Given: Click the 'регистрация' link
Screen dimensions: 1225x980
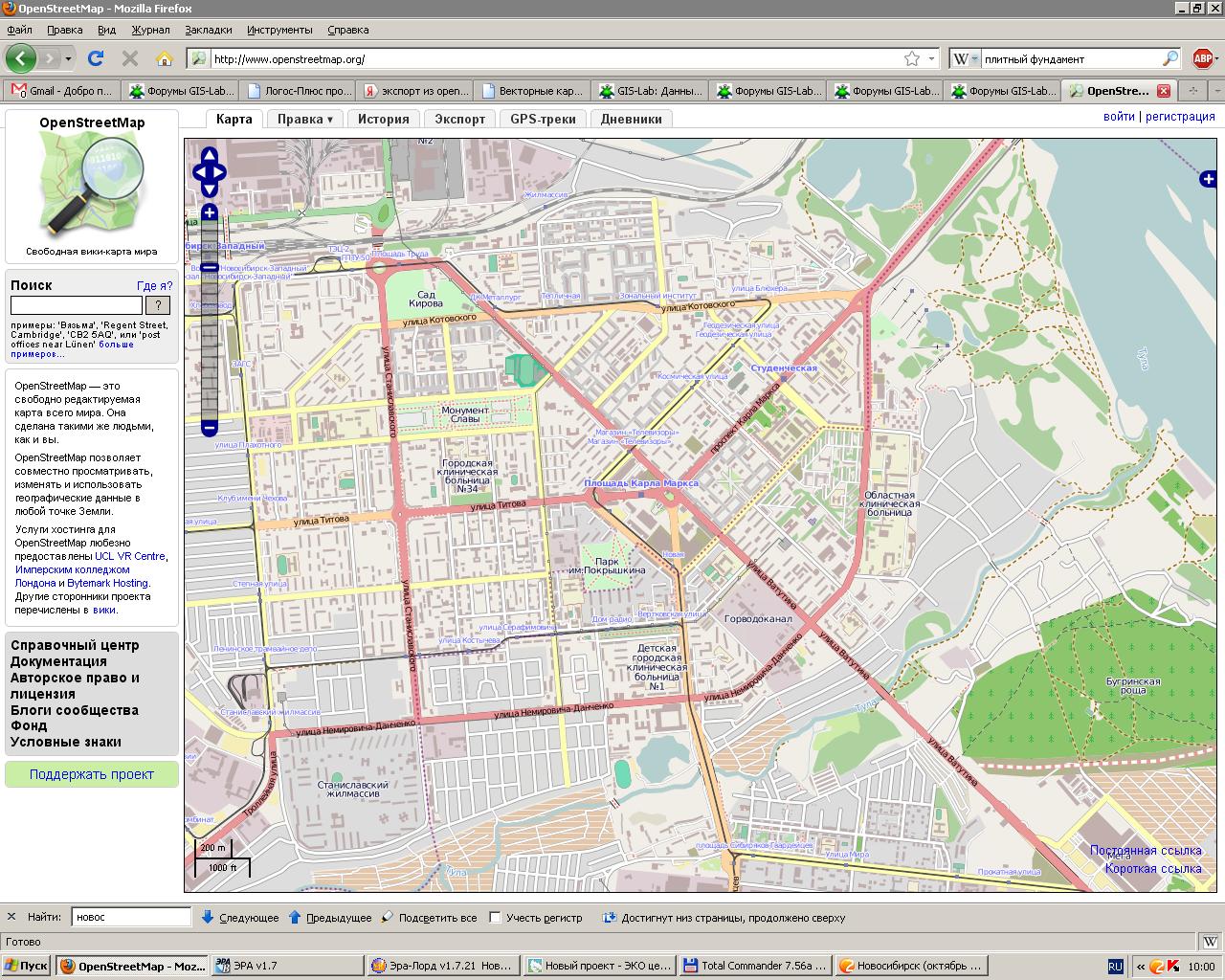Looking at the screenshot, I should click(x=1180, y=117).
